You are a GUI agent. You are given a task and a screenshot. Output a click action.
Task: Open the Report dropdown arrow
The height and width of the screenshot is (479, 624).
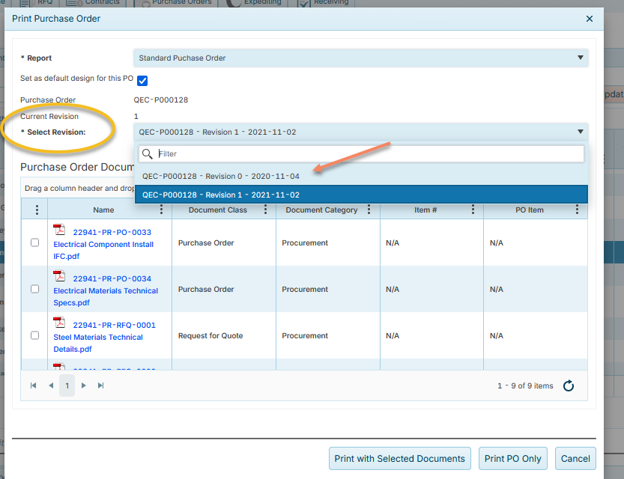[580, 58]
